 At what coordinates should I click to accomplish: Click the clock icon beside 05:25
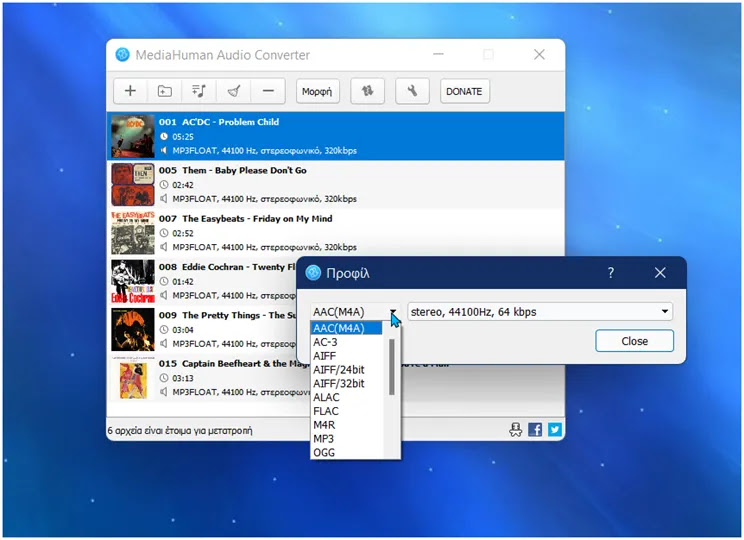[x=164, y=137]
